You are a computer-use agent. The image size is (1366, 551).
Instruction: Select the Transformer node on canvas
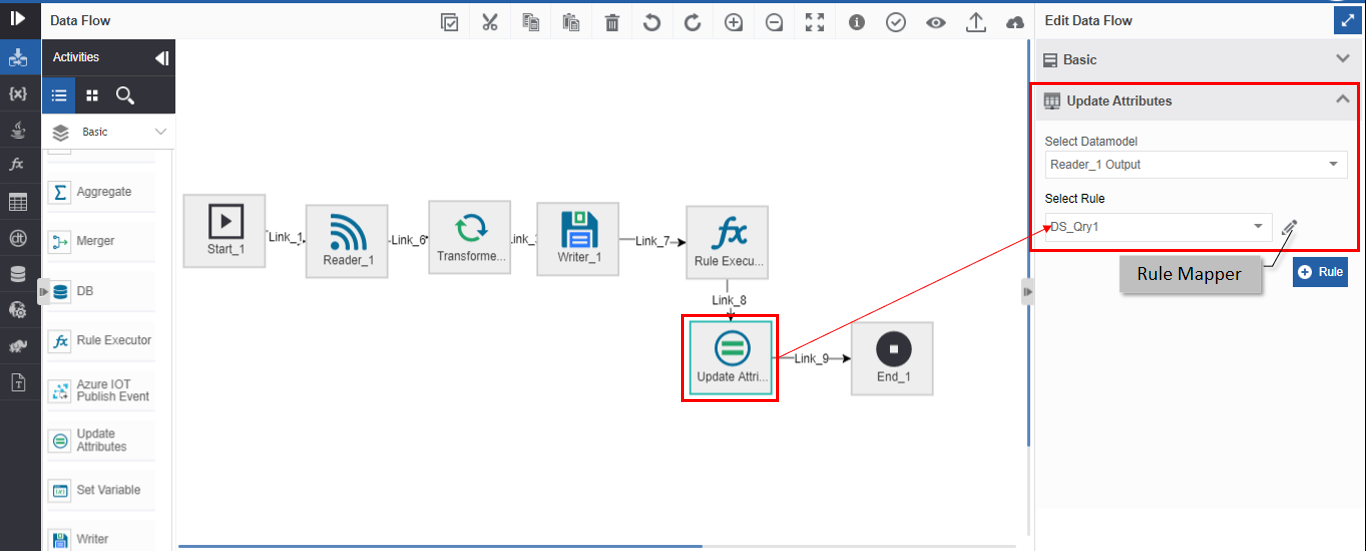pos(470,237)
